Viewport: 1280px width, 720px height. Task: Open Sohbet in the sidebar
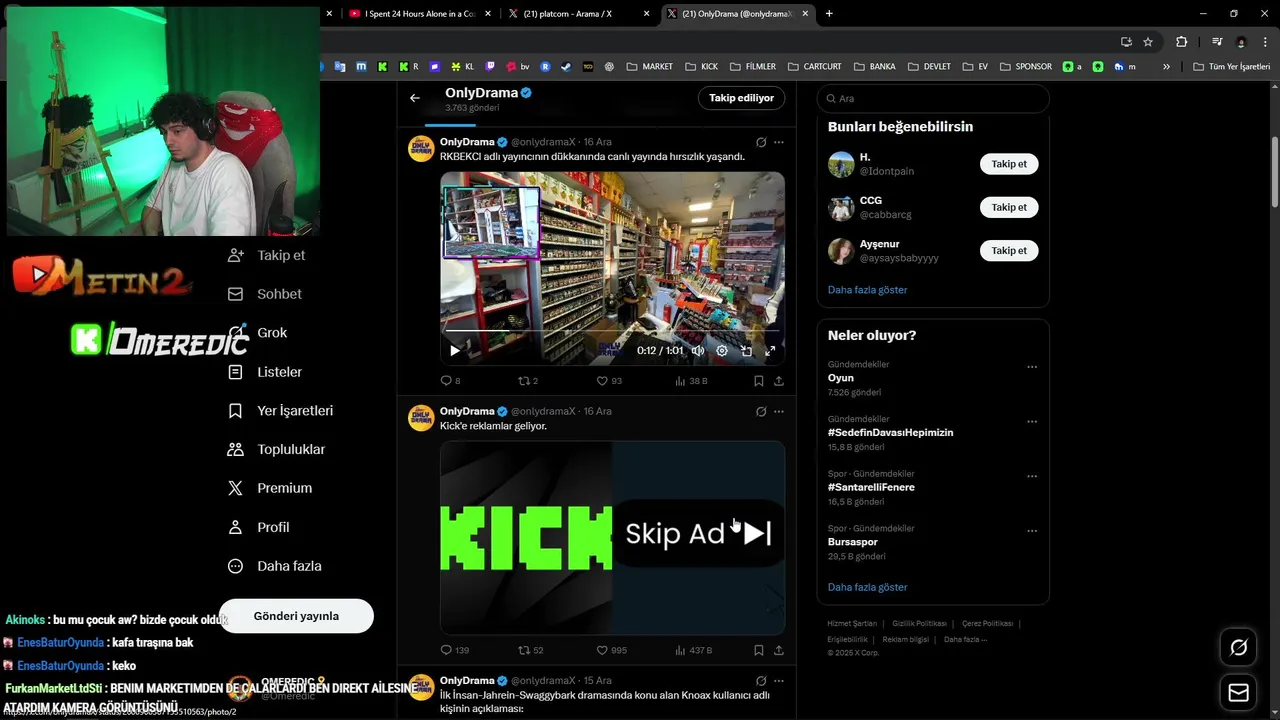click(x=264, y=294)
